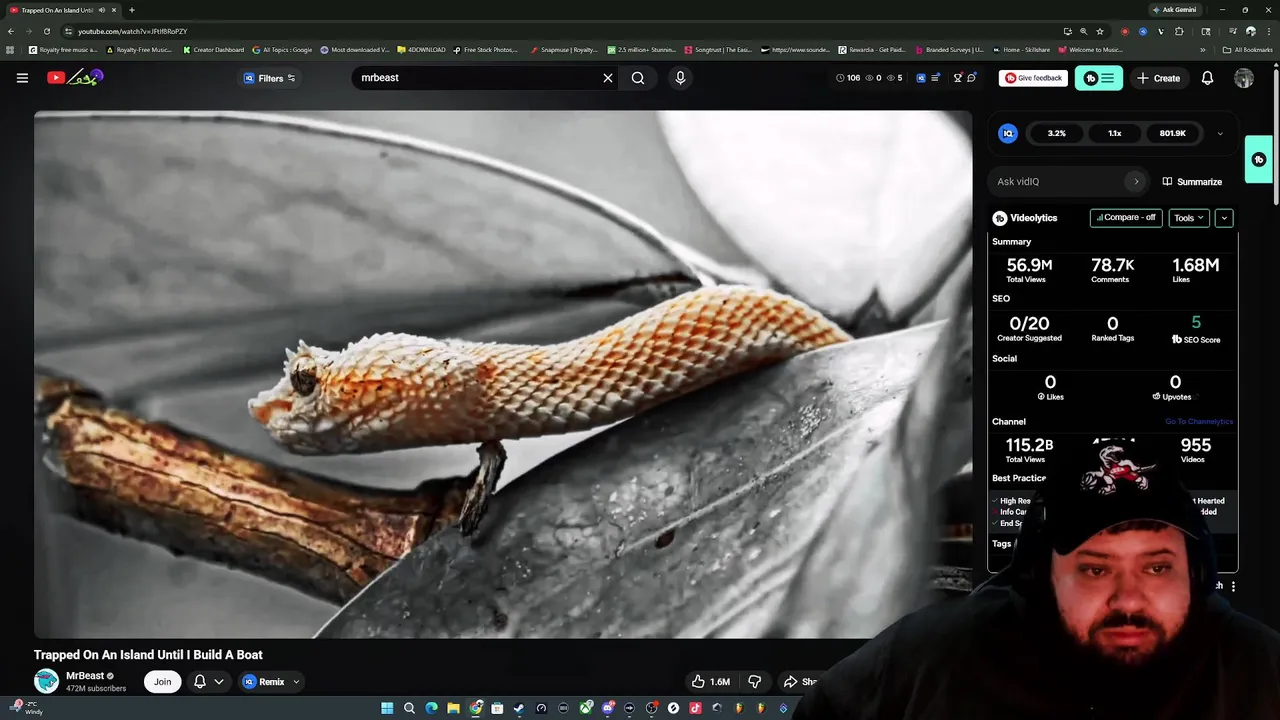Open the Videolytics Tools dropdown
Screen dimensions: 1280x720
tap(1188, 218)
